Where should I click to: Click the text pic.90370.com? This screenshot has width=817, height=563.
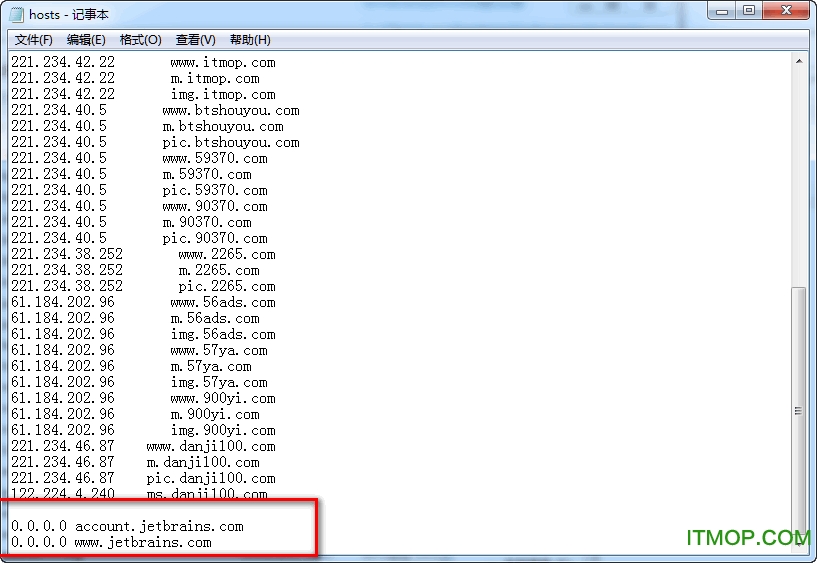(215, 239)
